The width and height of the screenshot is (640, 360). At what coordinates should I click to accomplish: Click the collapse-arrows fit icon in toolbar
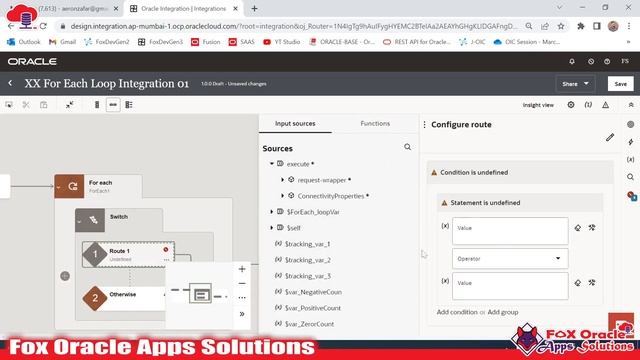coord(70,105)
